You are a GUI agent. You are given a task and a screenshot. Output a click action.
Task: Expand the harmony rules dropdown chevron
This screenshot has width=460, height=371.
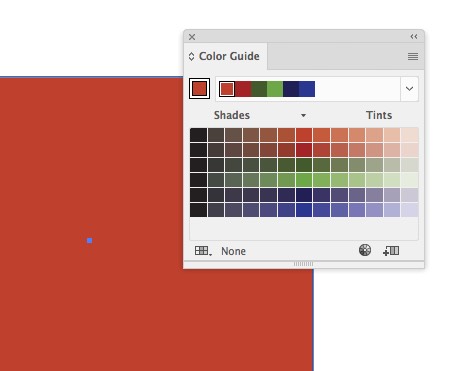click(409, 89)
